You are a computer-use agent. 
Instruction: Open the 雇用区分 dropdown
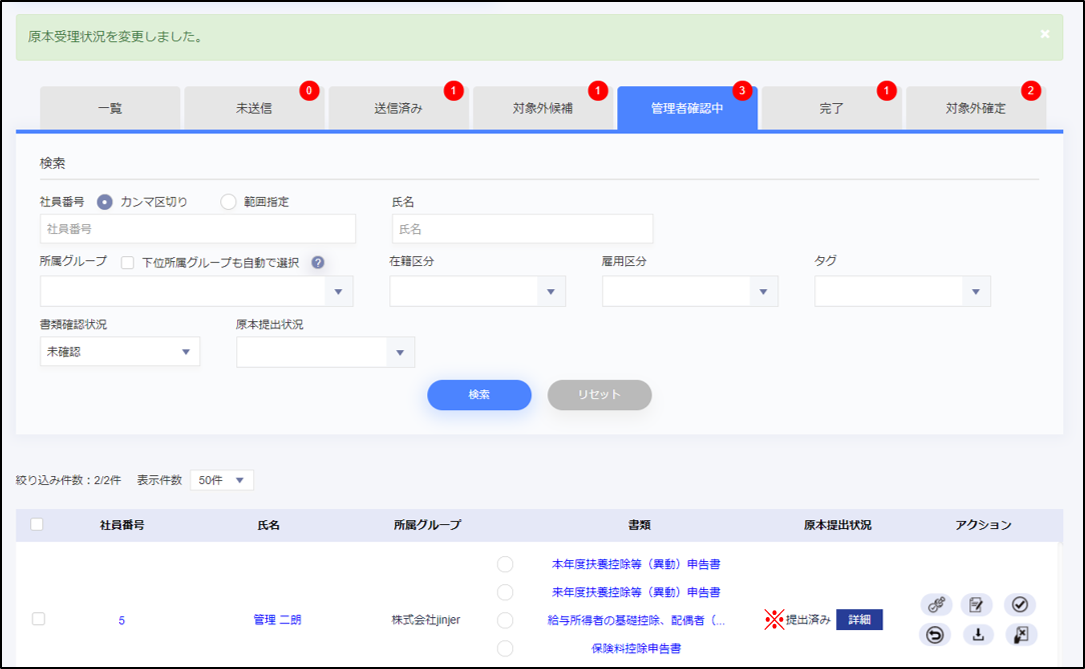click(x=690, y=291)
